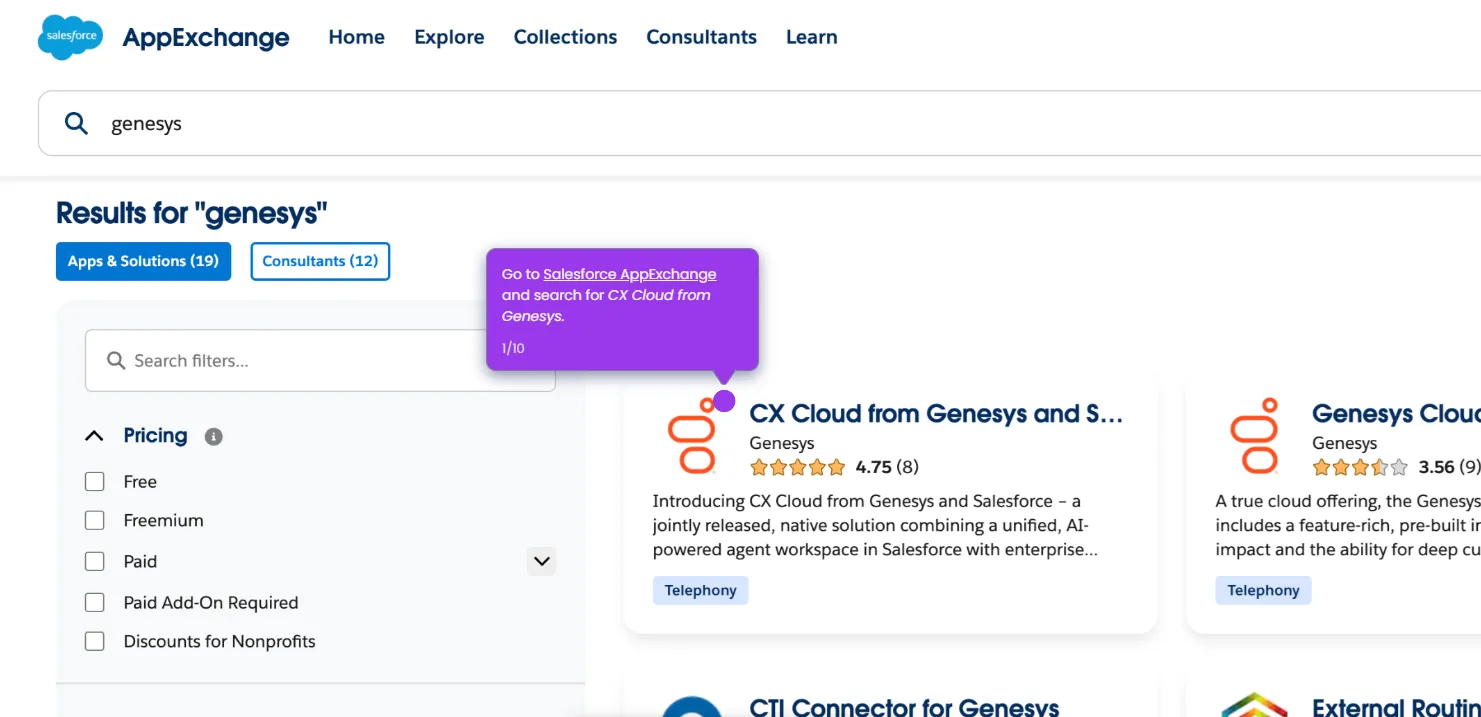Image resolution: width=1481 pixels, height=717 pixels.
Task: Follow the Salesforce AppExchange link in tooltip
Action: (630, 274)
